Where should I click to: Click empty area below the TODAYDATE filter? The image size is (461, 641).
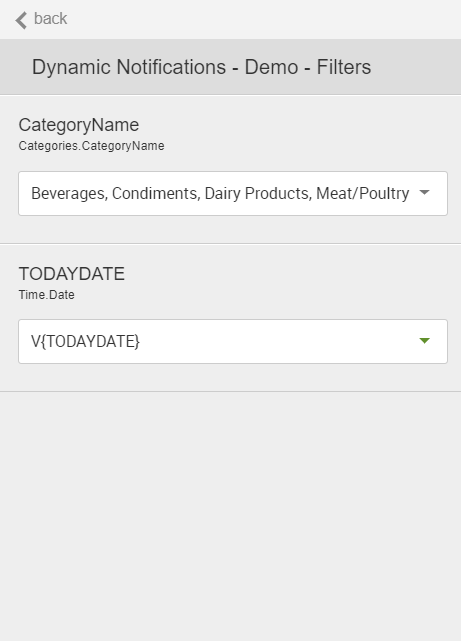pos(230,515)
